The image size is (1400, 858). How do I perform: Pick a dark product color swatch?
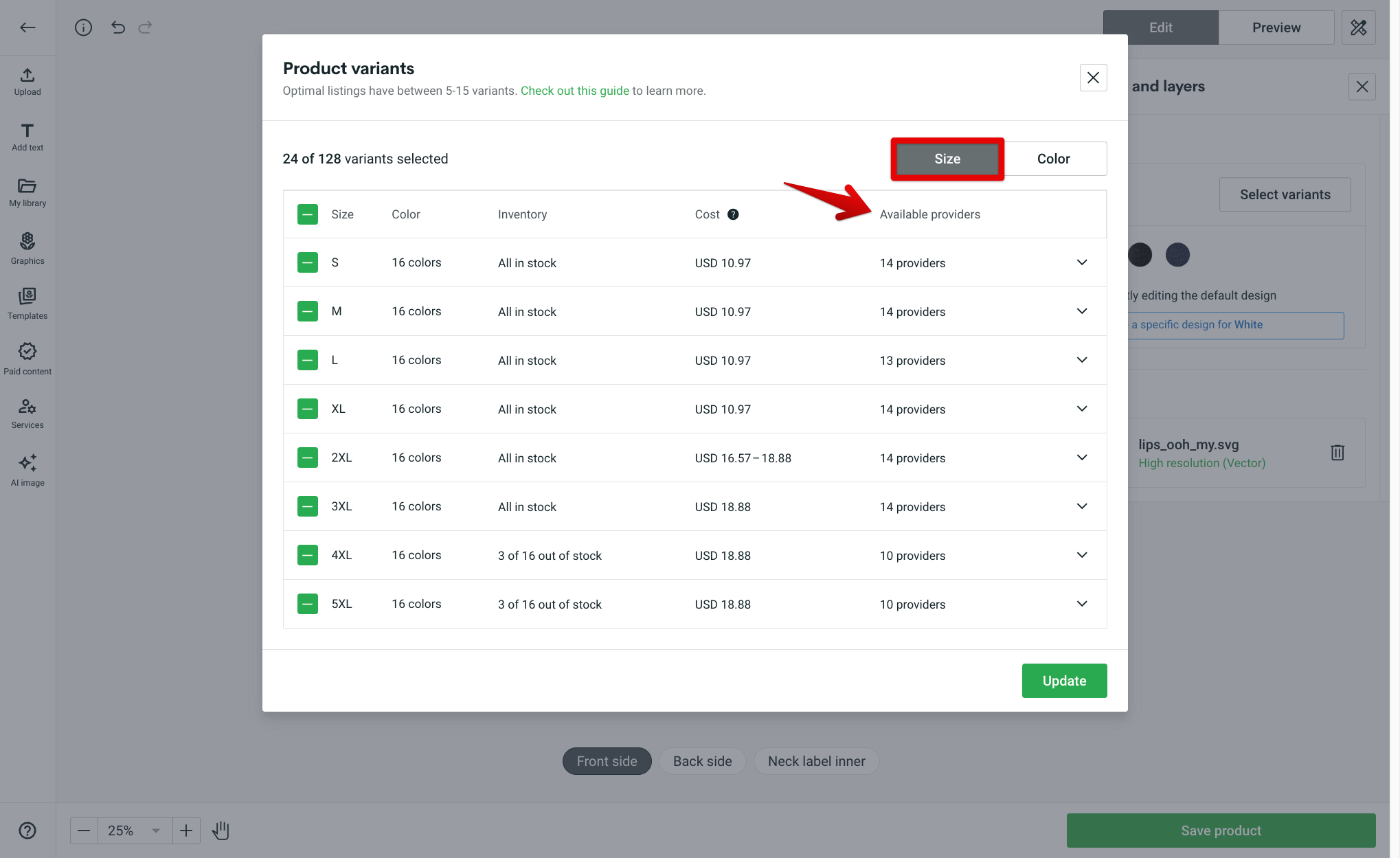(1140, 254)
